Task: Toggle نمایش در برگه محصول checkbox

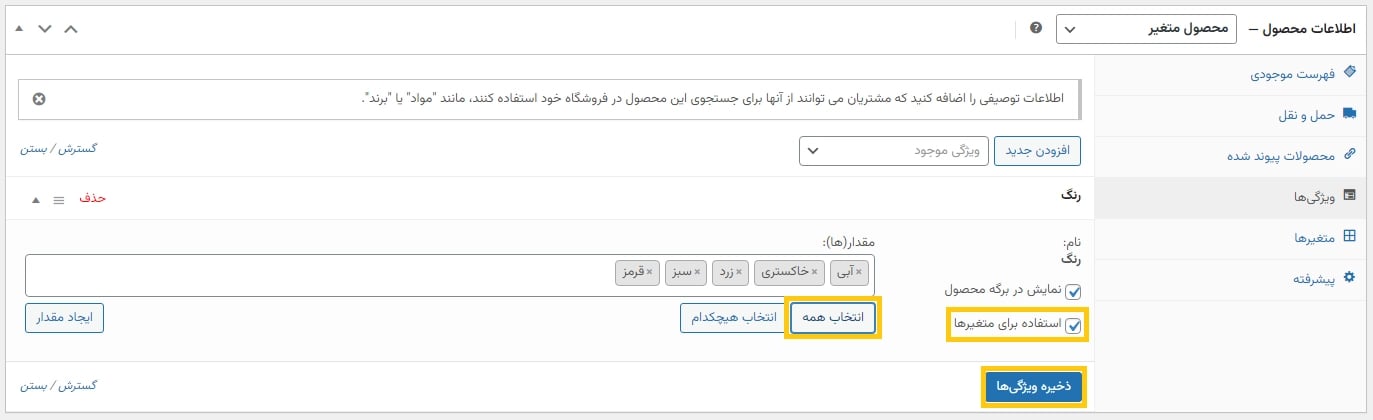Action: (1074, 291)
